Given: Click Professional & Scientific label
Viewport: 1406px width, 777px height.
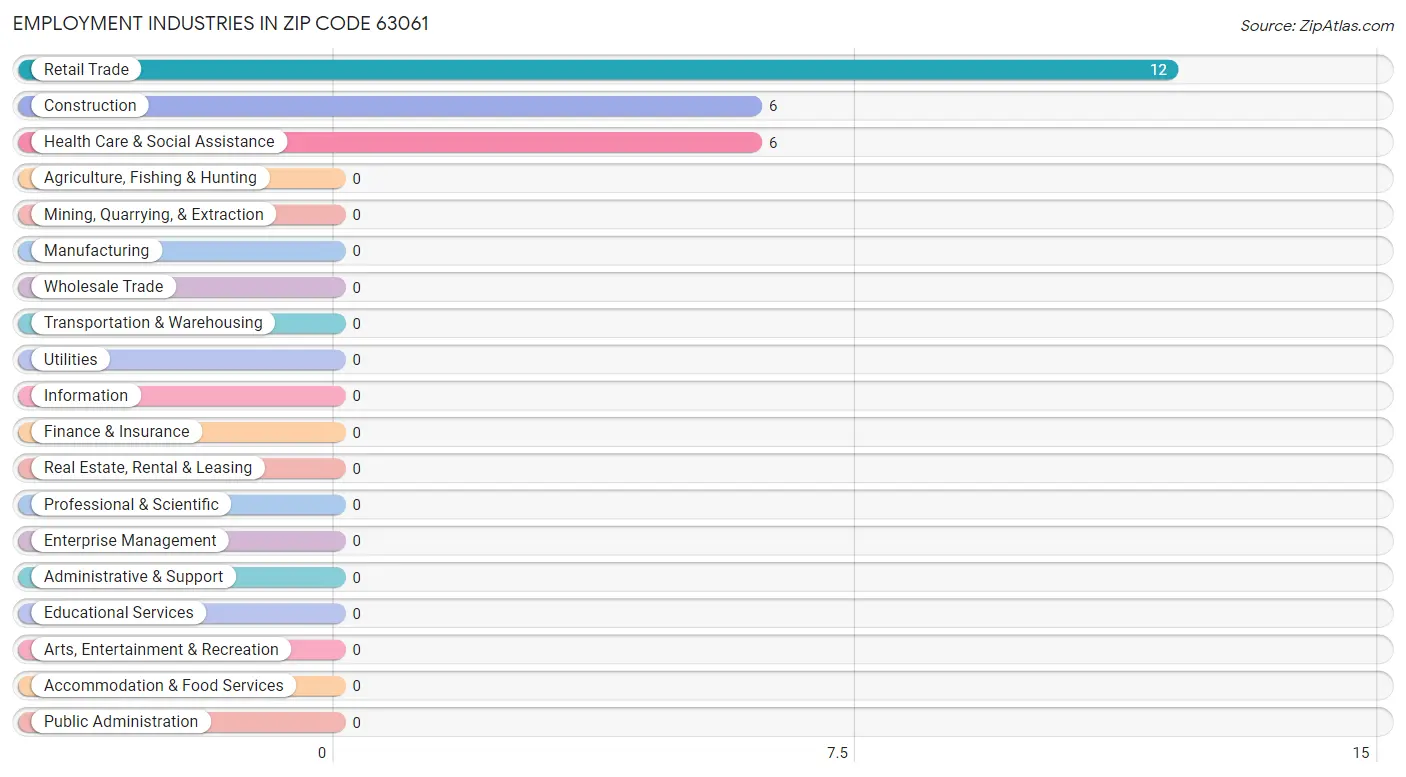Looking at the screenshot, I should click(x=131, y=504).
